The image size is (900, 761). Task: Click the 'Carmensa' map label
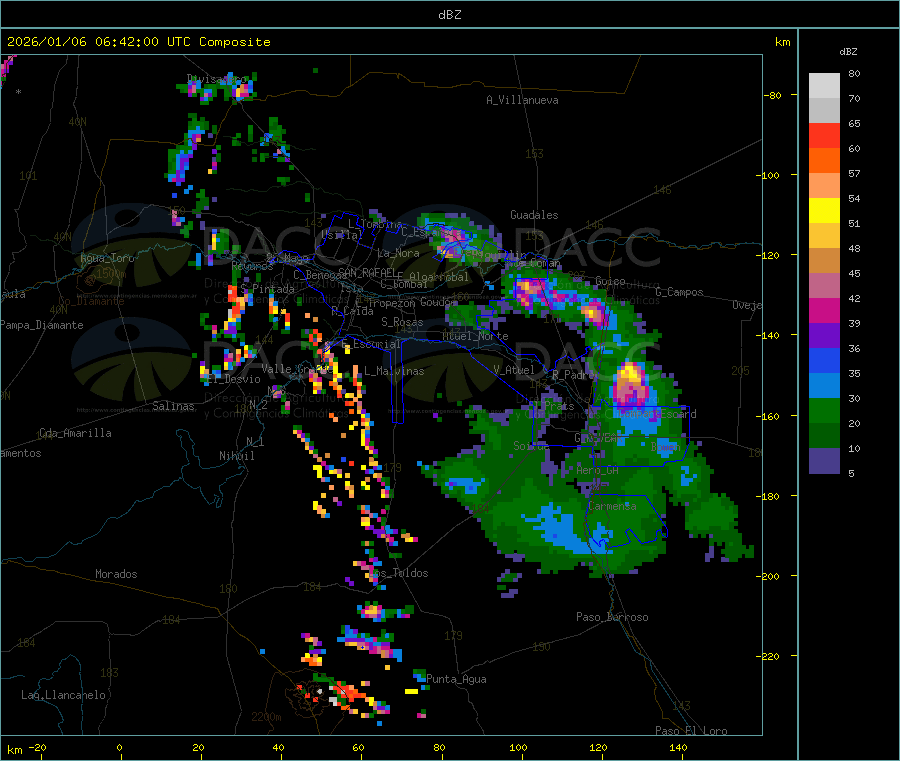pyautogui.click(x=612, y=506)
